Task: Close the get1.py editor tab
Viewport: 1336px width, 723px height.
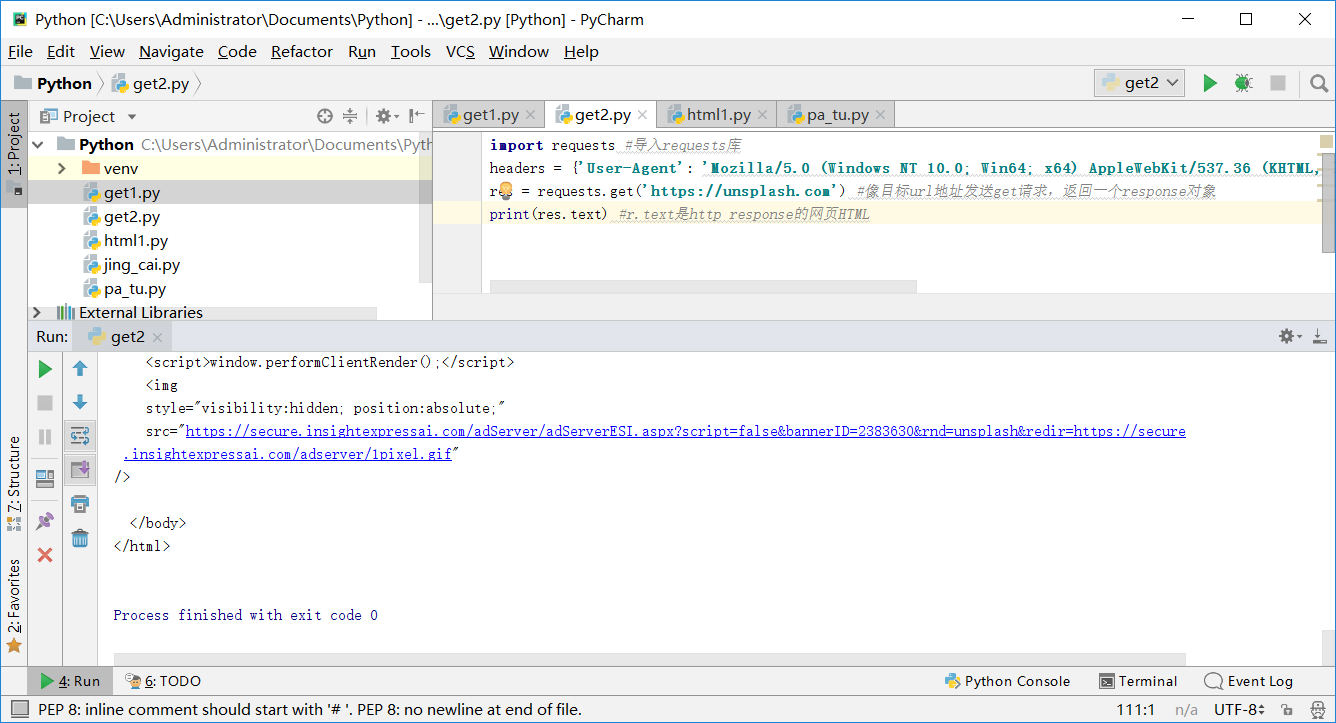Action: [531, 116]
